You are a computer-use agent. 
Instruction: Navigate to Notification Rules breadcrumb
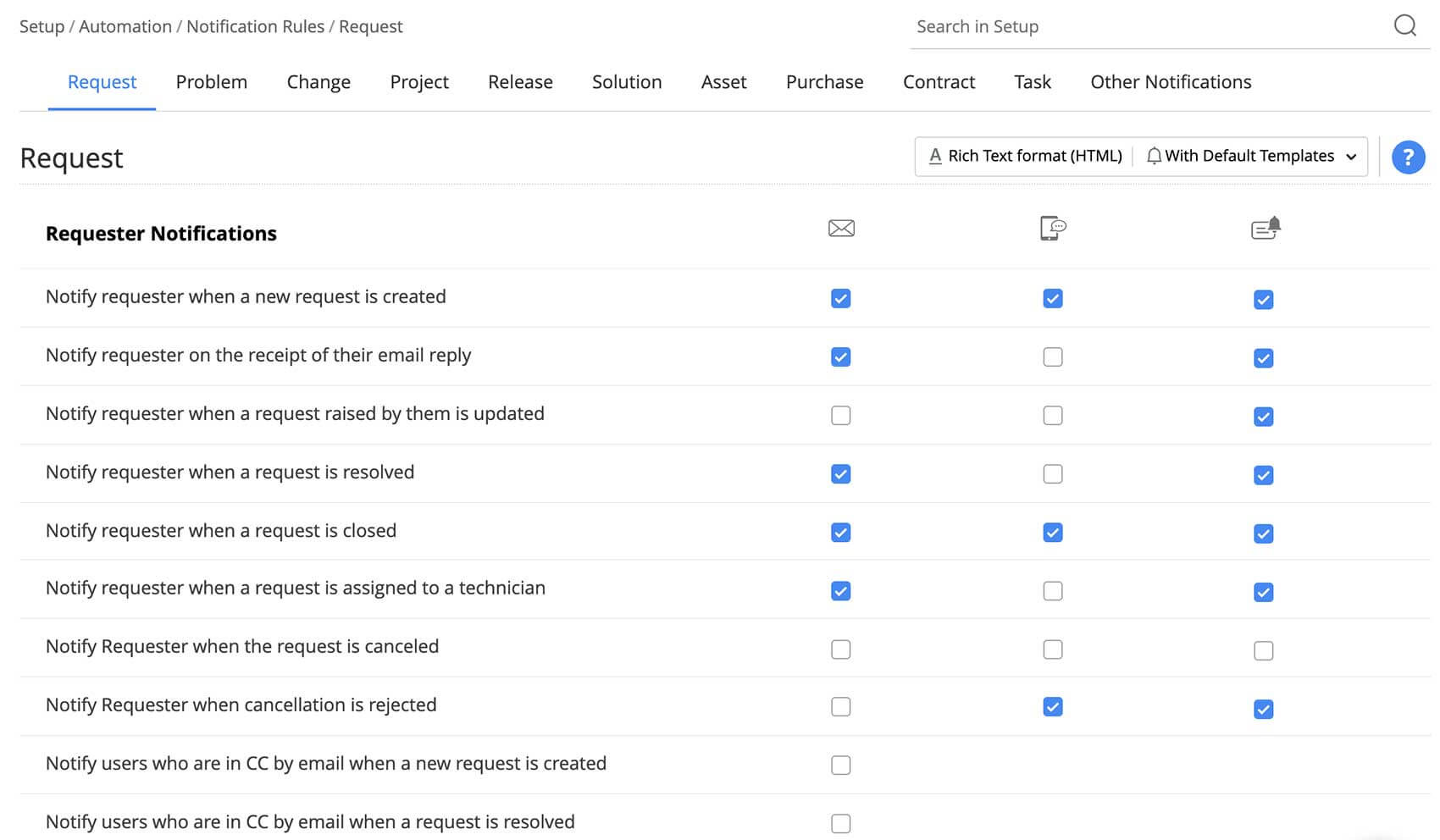pos(255,27)
